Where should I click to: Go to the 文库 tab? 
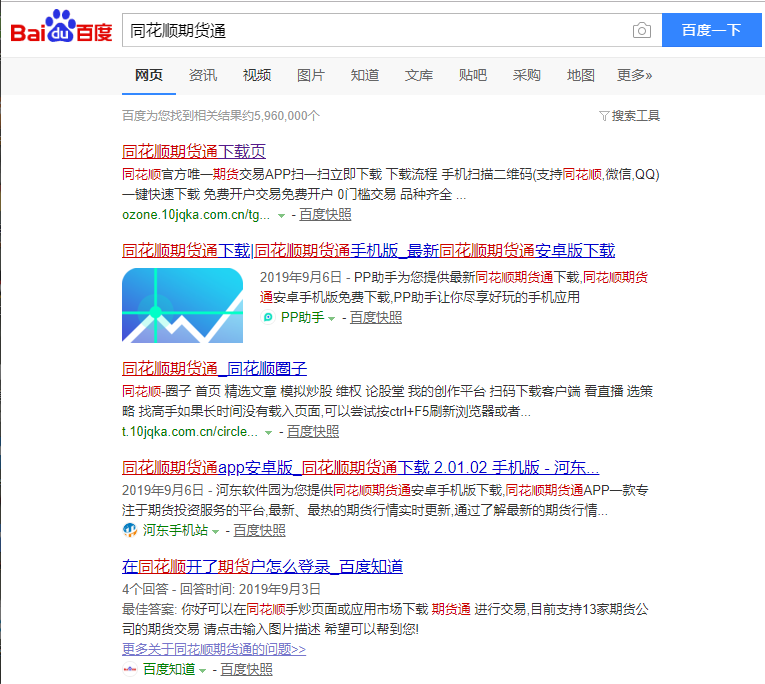[x=419, y=75]
